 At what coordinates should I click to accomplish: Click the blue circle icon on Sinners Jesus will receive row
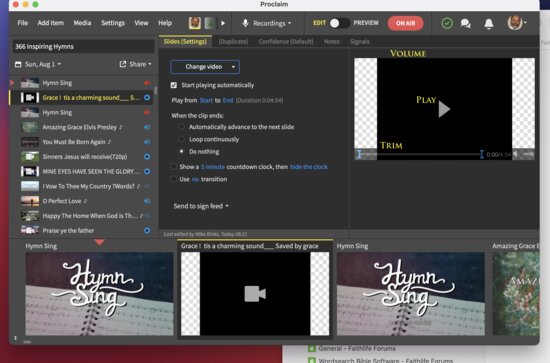[x=147, y=157]
